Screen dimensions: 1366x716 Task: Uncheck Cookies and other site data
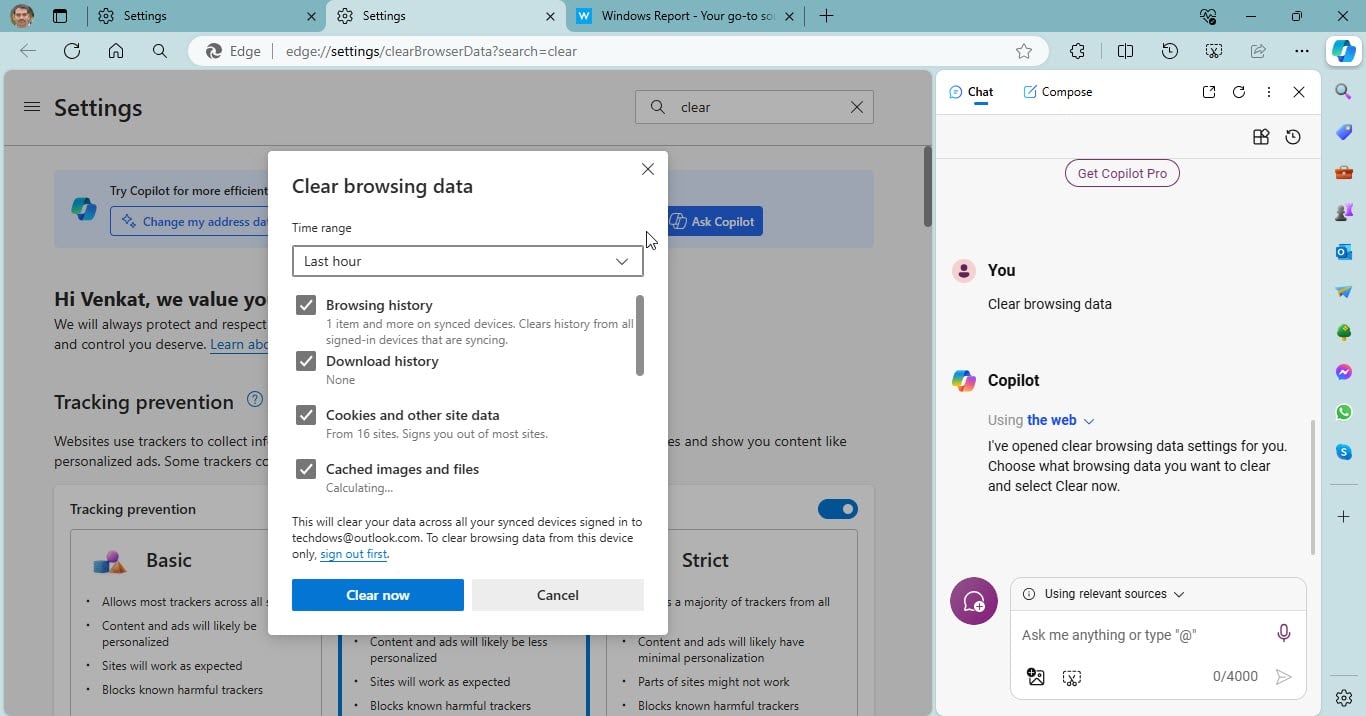[306, 415]
